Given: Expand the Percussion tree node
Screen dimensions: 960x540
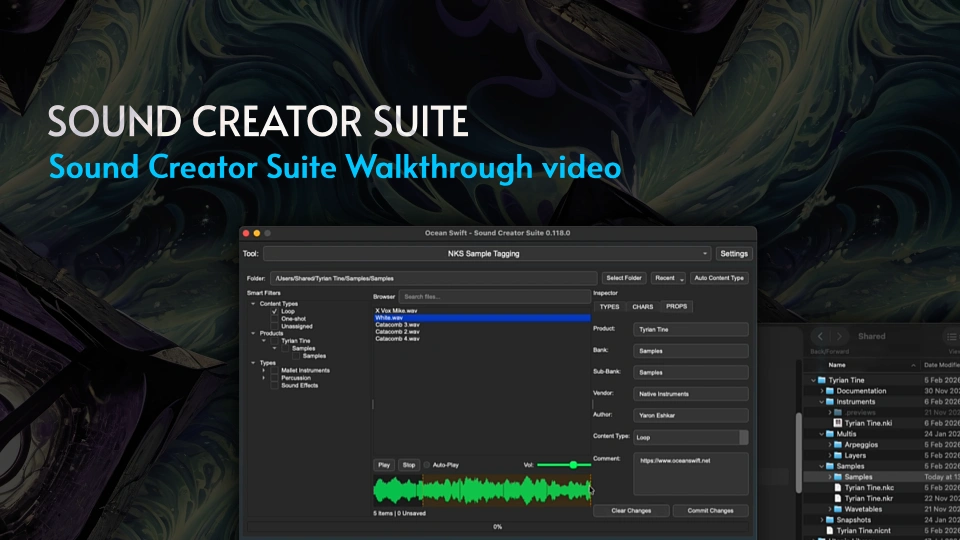Looking at the screenshot, I should (x=264, y=378).
